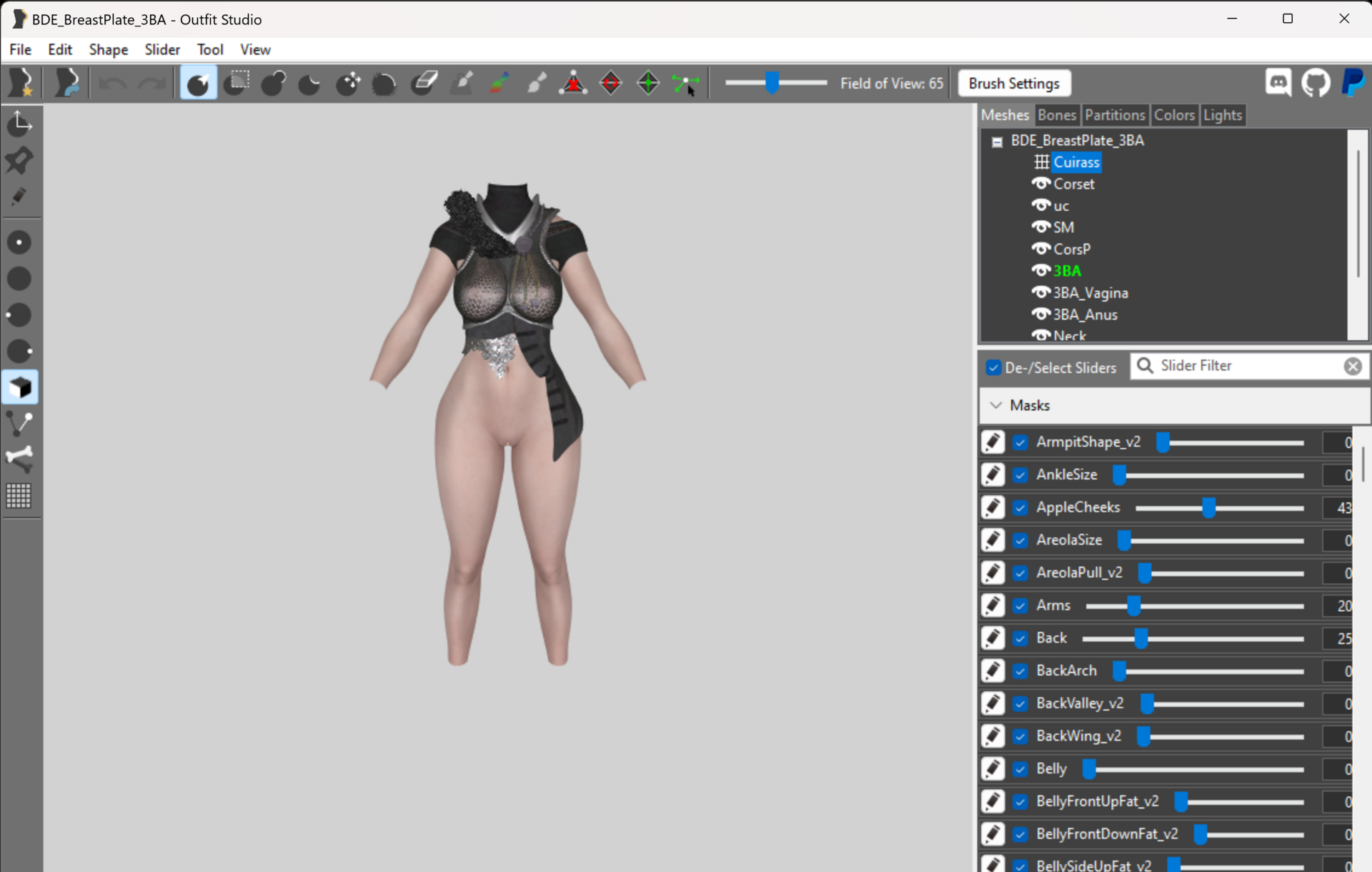The width and height of the screenshot is (1372, 872).
Task: Toggle visibility eye of Corset mesh
Action: [x=1041, y=184]
